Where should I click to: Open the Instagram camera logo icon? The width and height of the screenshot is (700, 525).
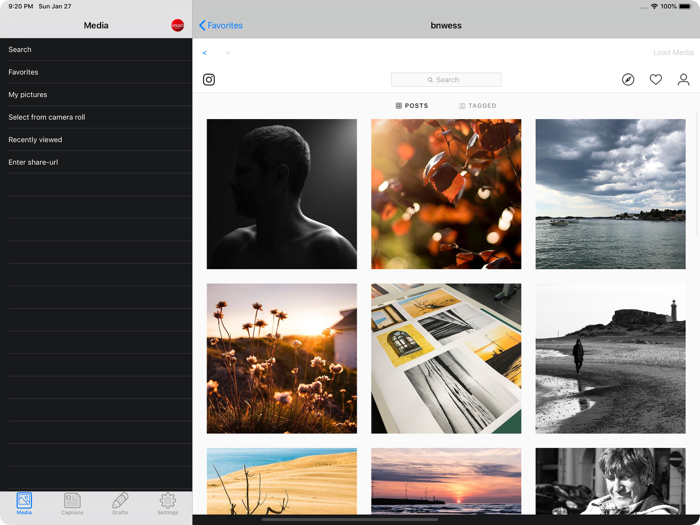[x=209, y=79]
